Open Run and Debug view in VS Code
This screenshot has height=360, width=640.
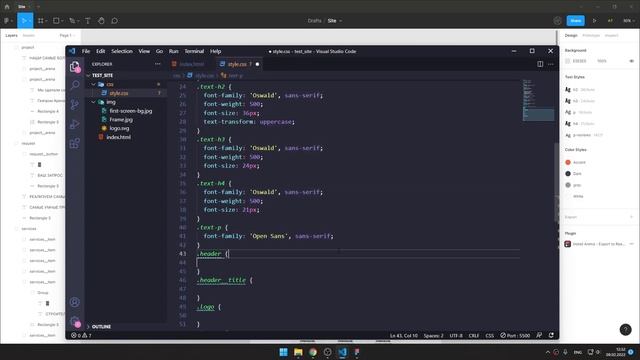[x=75, y=124]
